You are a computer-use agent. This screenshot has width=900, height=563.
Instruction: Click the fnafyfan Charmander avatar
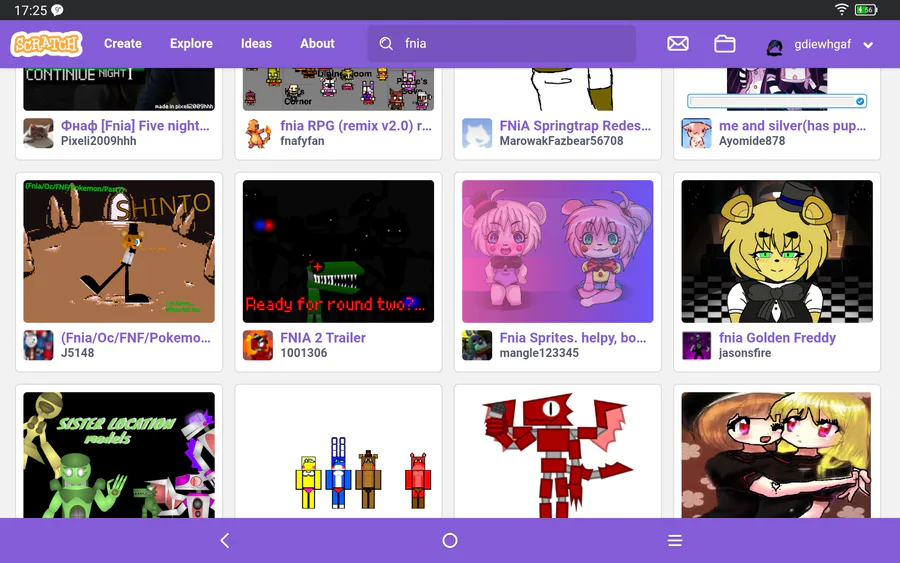click(258, 133)
